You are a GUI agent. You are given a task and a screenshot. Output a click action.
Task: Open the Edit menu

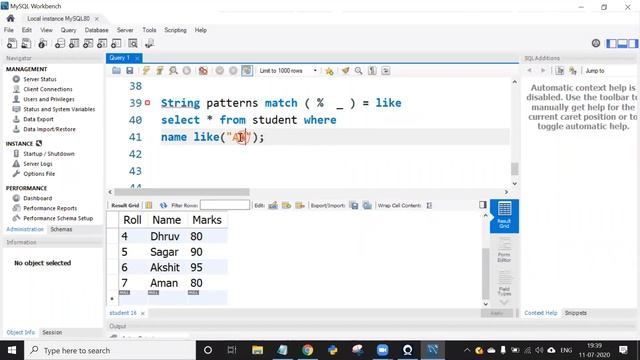(x=27, y=30)
